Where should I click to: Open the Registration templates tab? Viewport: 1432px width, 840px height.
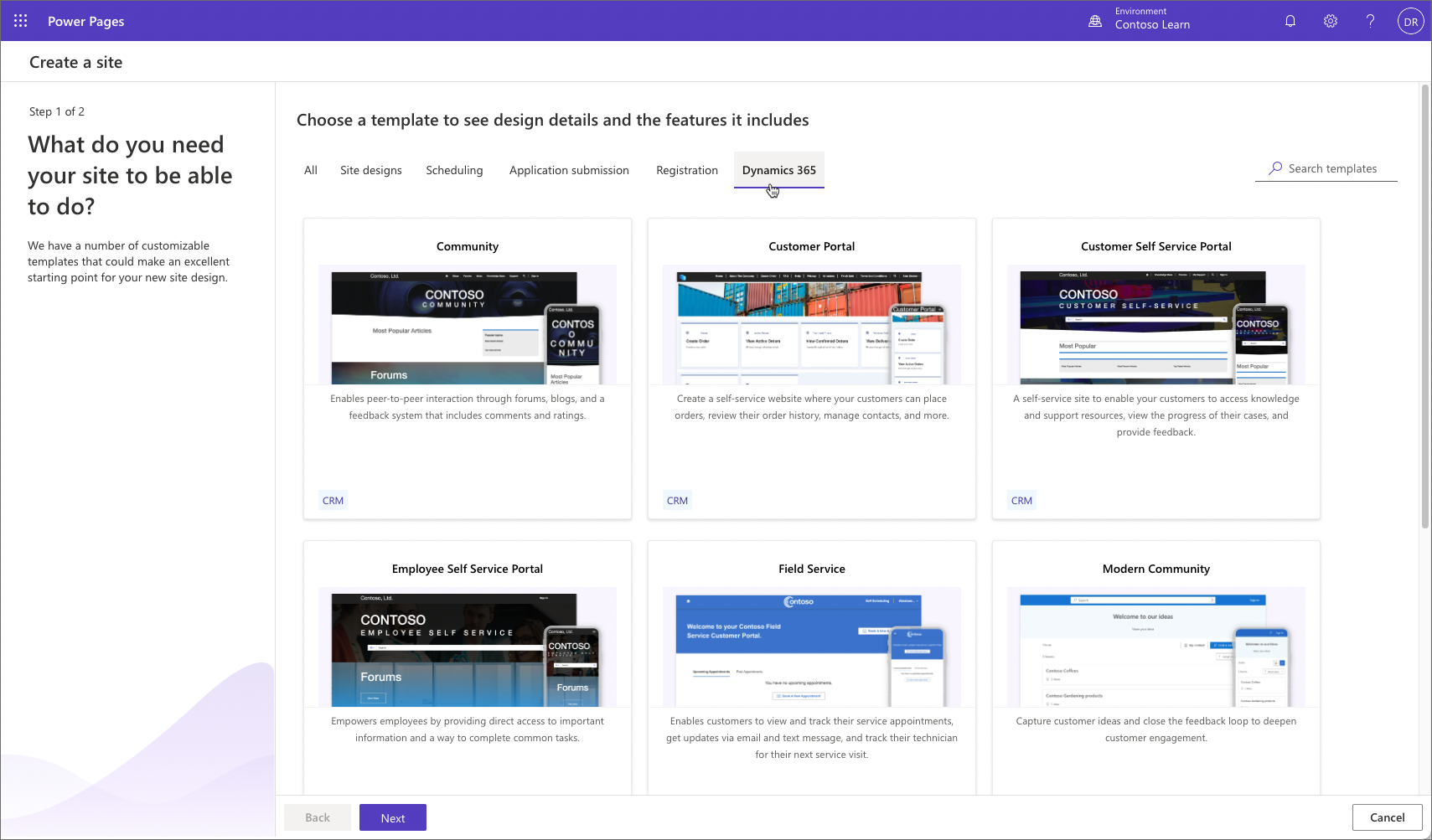(686, 169)
